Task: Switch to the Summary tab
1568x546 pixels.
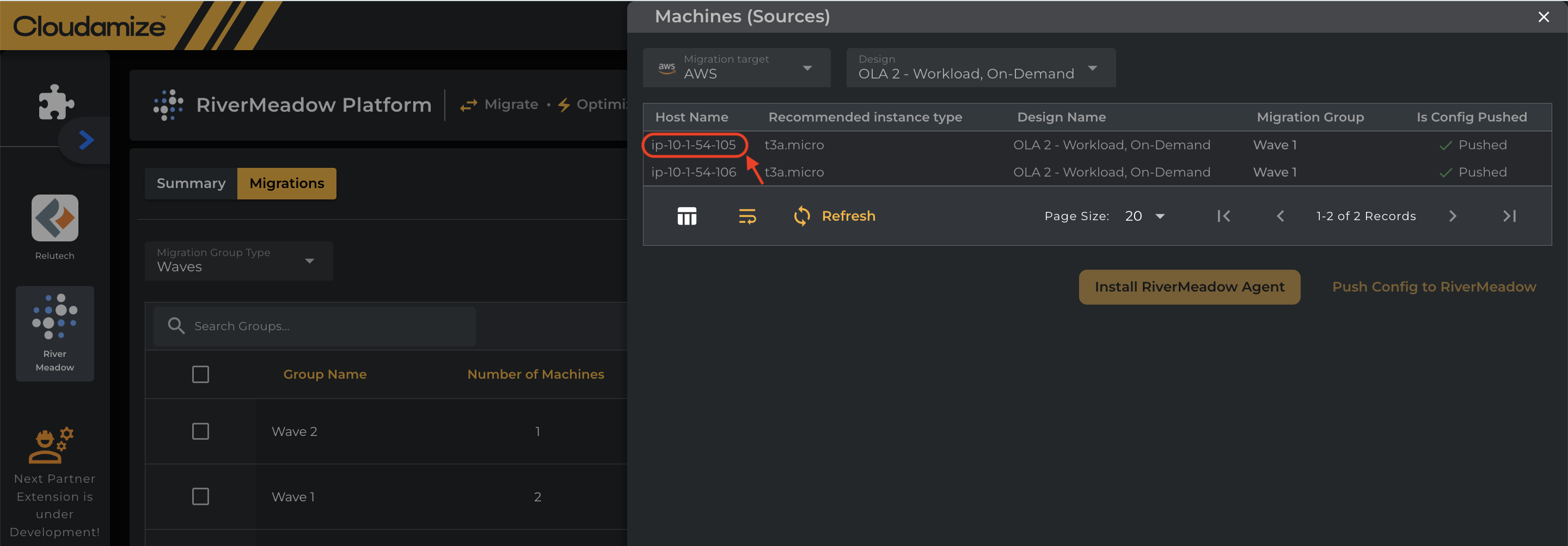Action: click(x=191, y=184)
